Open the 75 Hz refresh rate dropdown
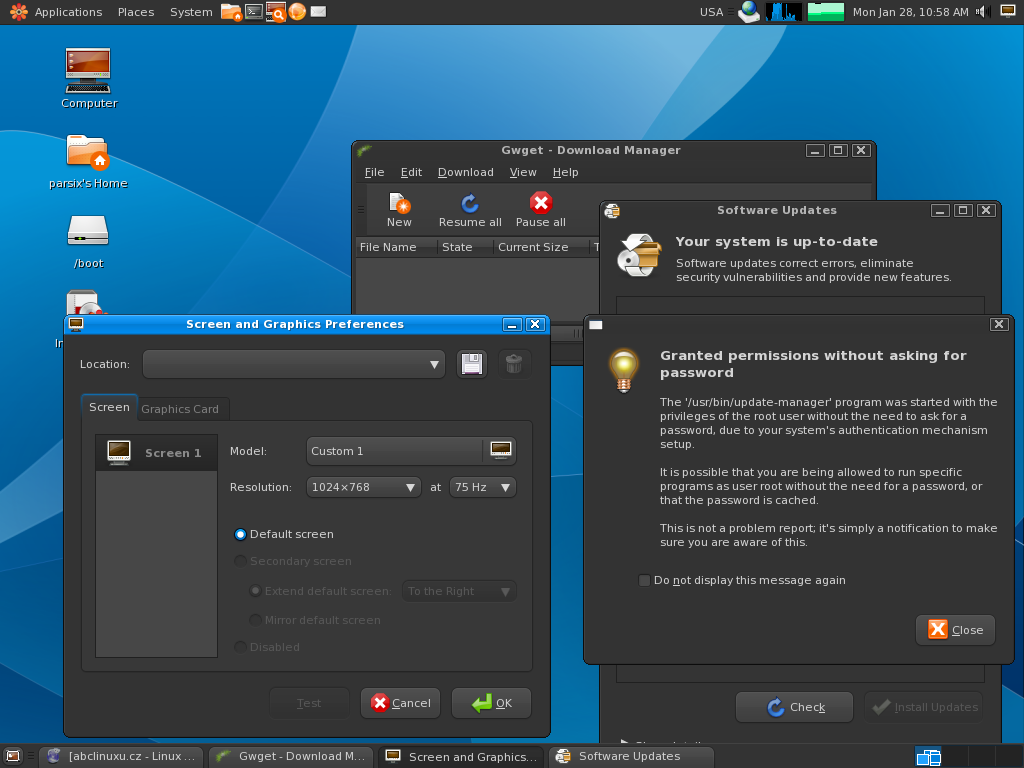Image resolution: width=1024 pixels, height=768 pixels. (483, 487)
